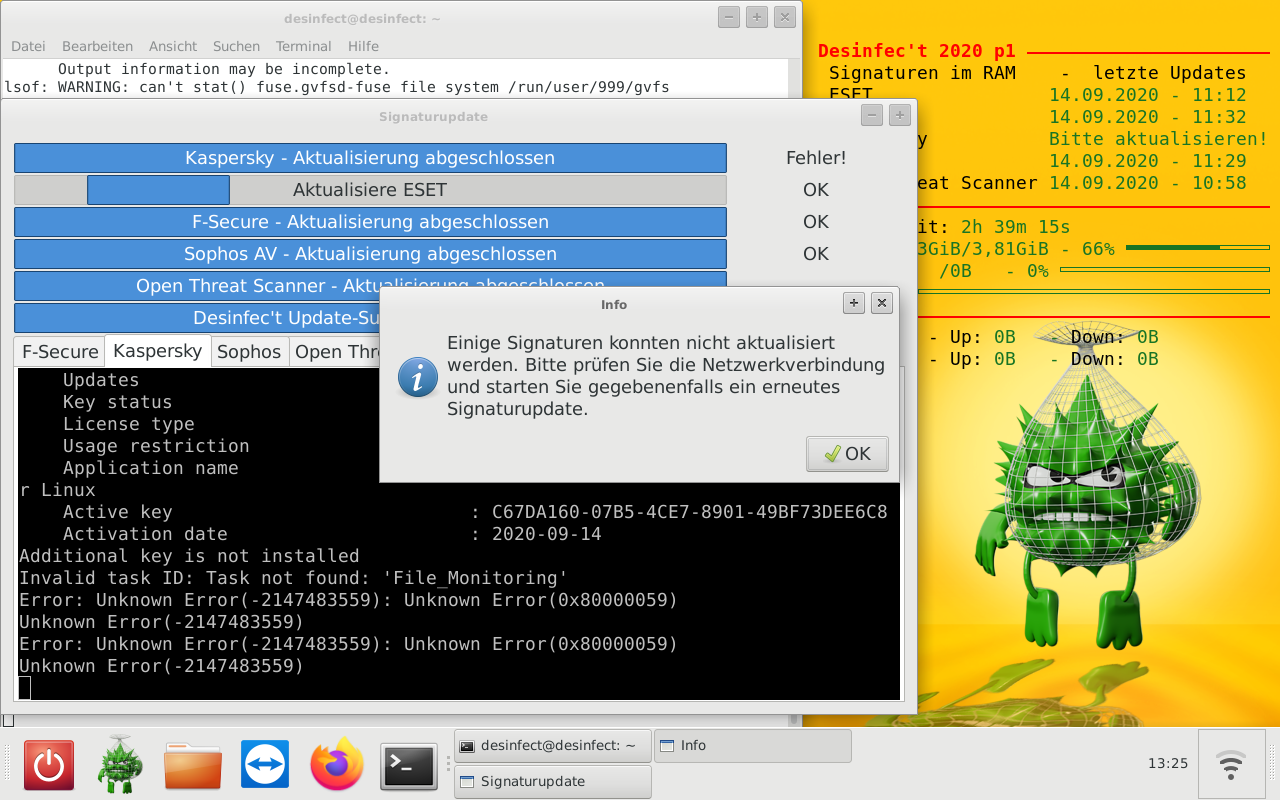Switch to the F-Secure log tab
The width and height of the screenshot is (1280, 800).
(x=60, y=352)
